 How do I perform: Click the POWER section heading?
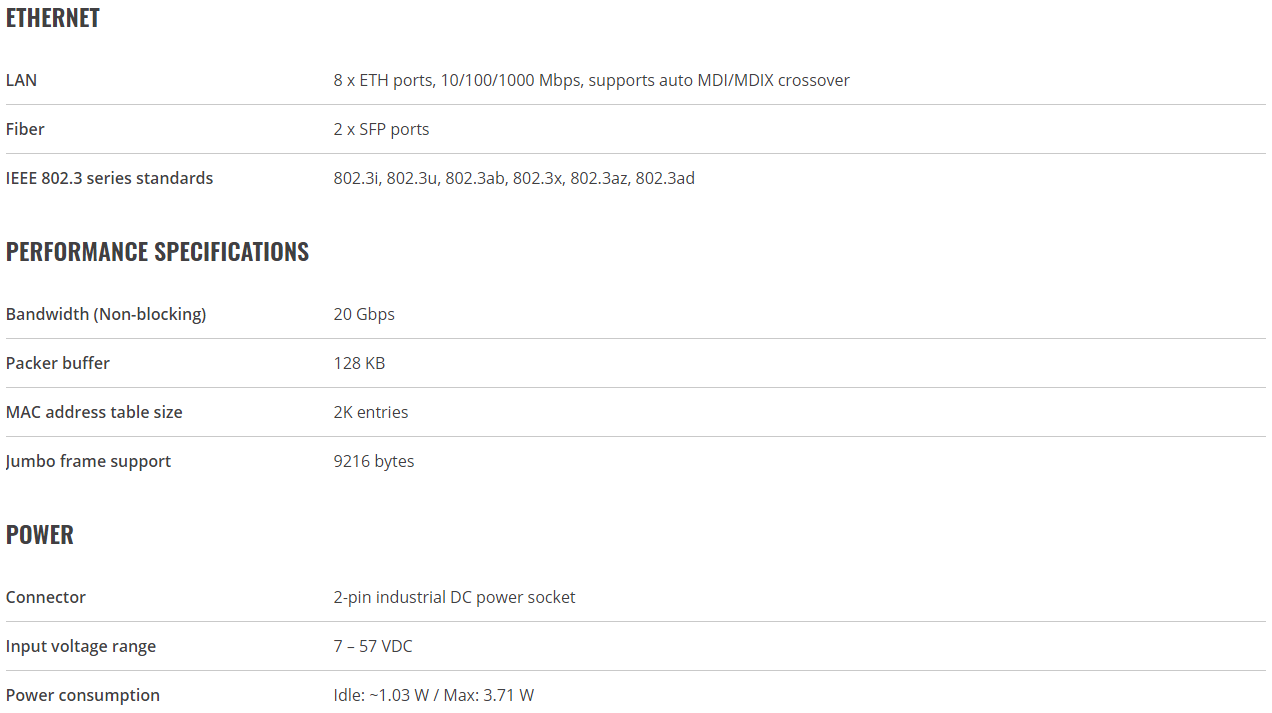coord(40,534)
